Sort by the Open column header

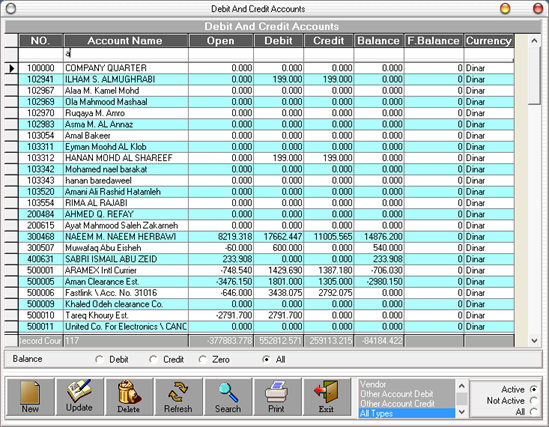pos(221,41)
